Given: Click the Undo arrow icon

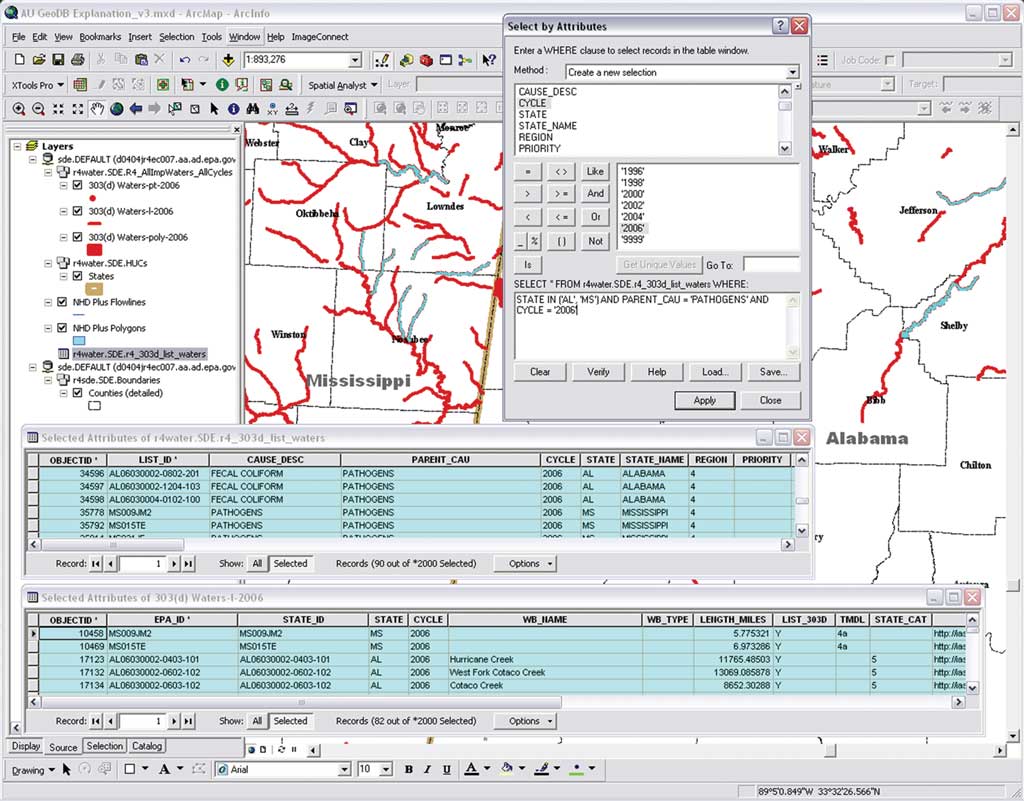Looking at the screenshot, I should (185, 60).
